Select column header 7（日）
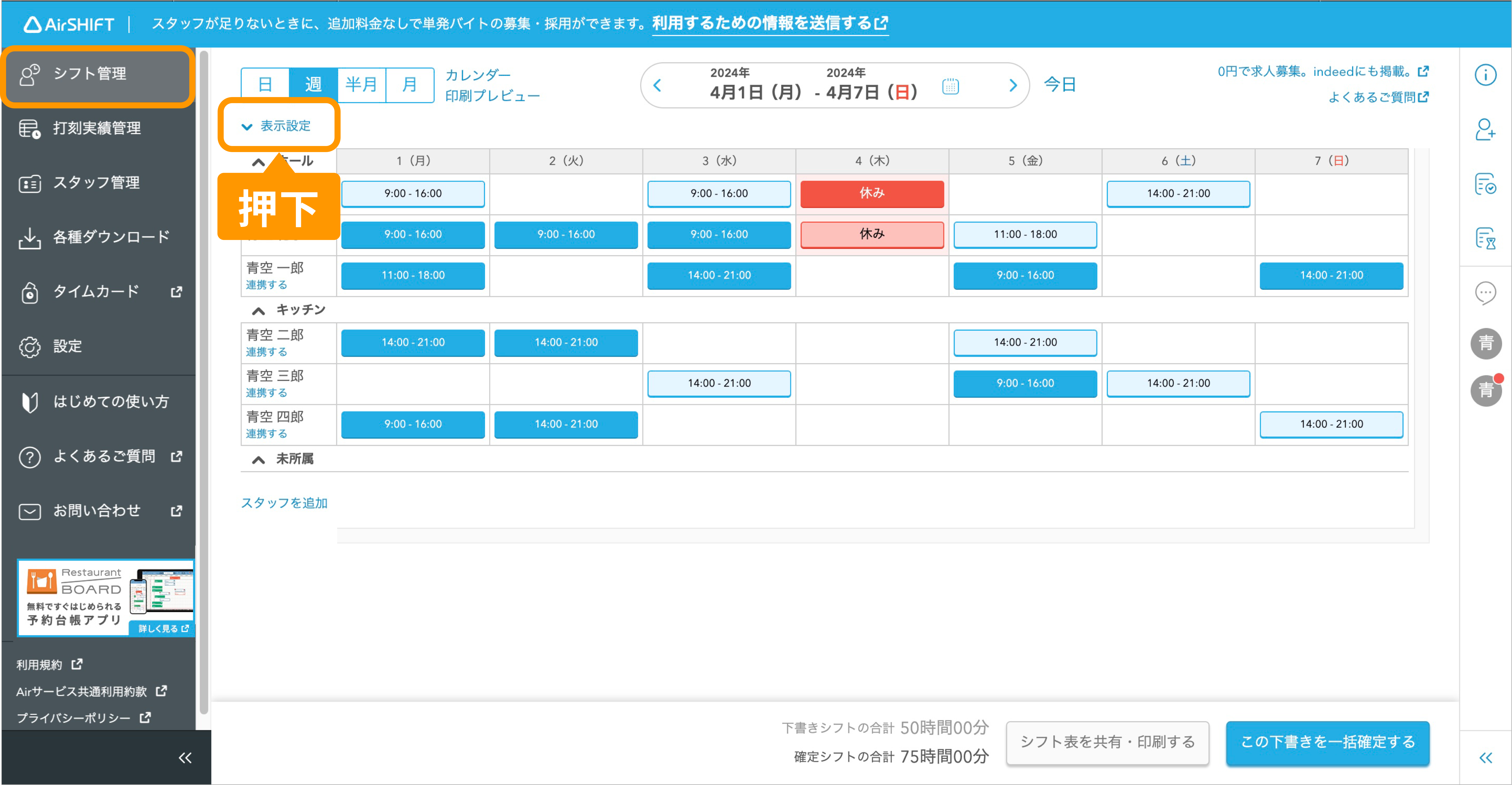Viewport: 1512px width, 785px height. click(x=1331, y=161)
